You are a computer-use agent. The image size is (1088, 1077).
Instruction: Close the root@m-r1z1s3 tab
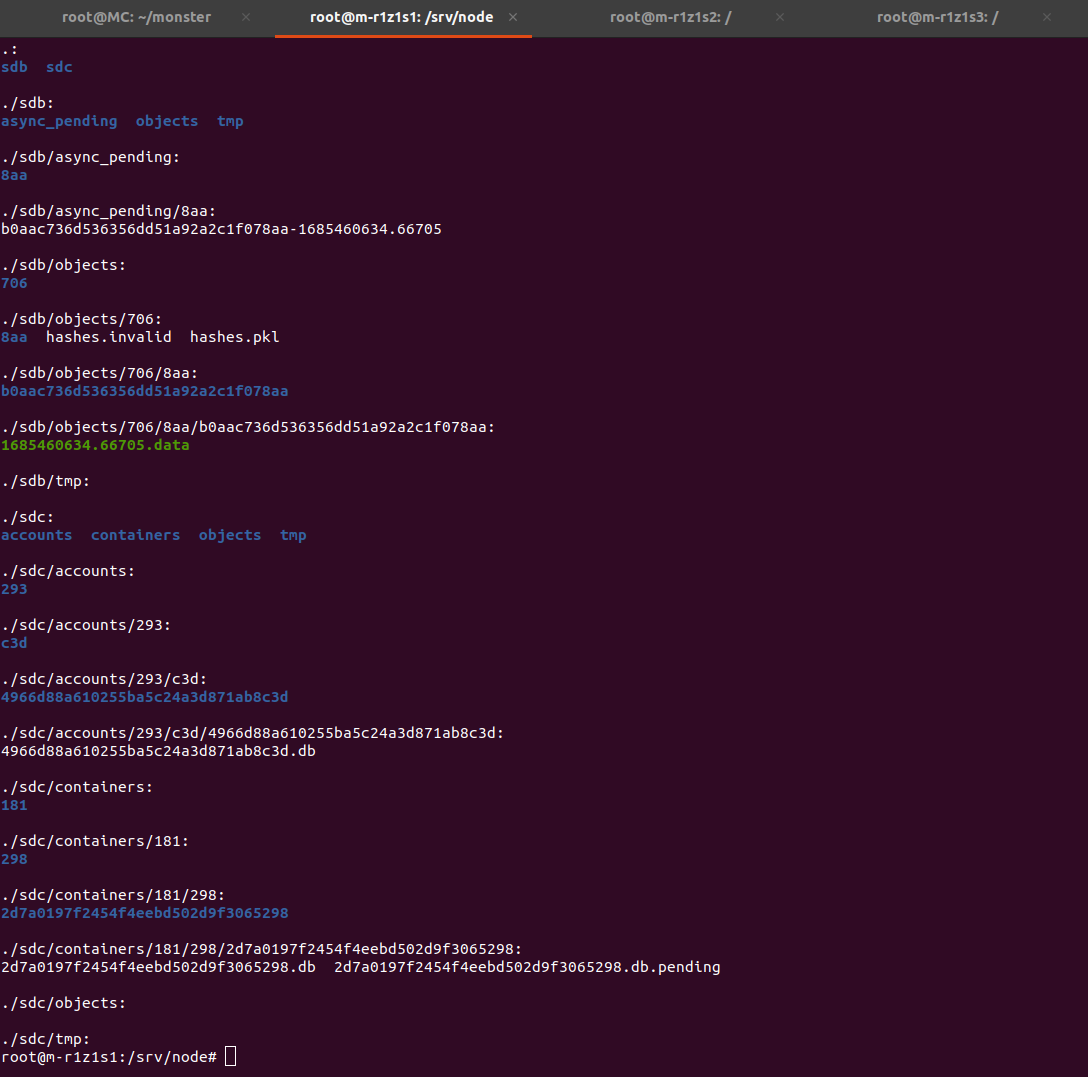(x=1047, y=17)
